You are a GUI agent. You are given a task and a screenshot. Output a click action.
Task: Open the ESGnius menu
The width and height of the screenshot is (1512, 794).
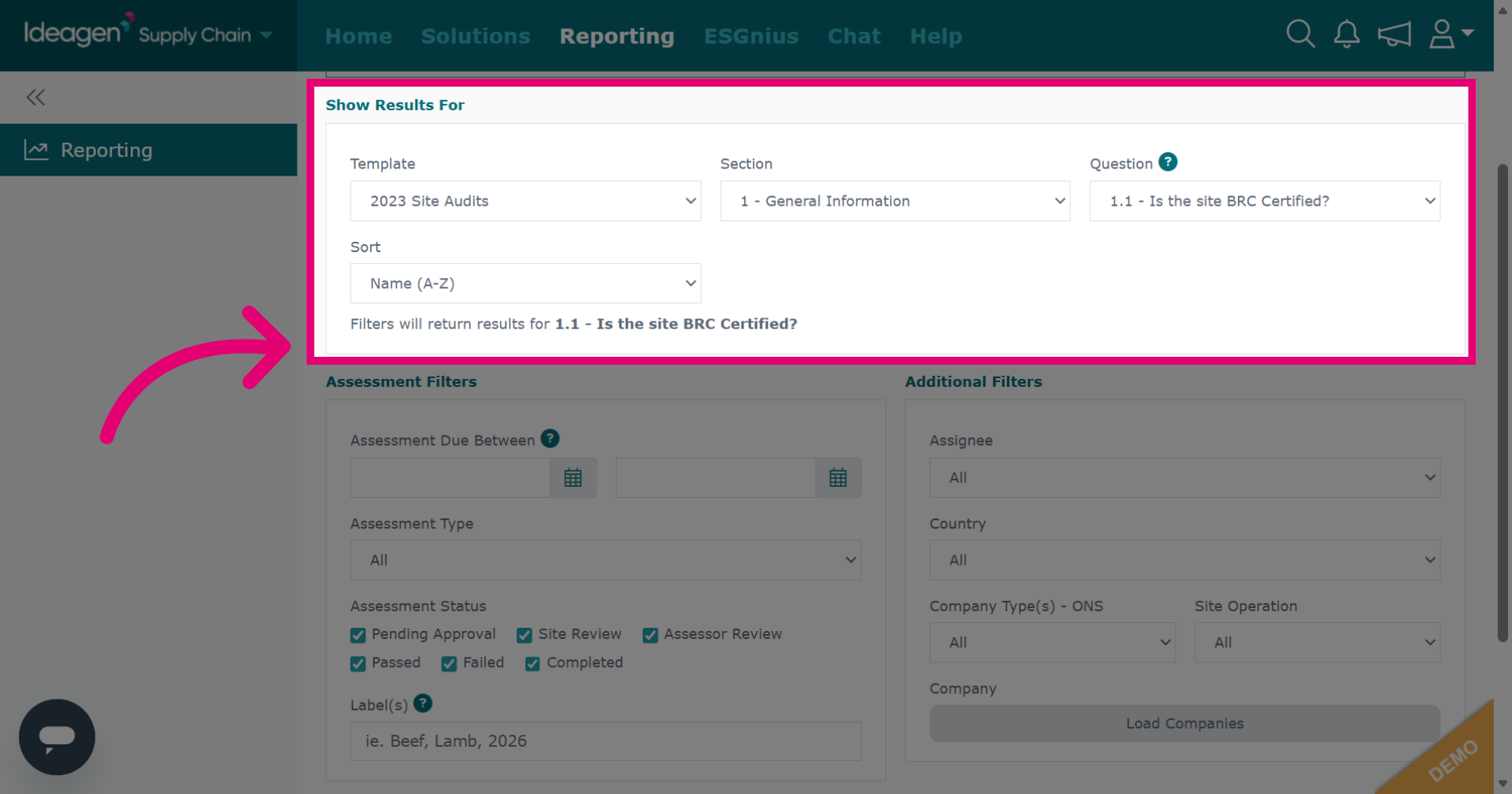(751, 36)
